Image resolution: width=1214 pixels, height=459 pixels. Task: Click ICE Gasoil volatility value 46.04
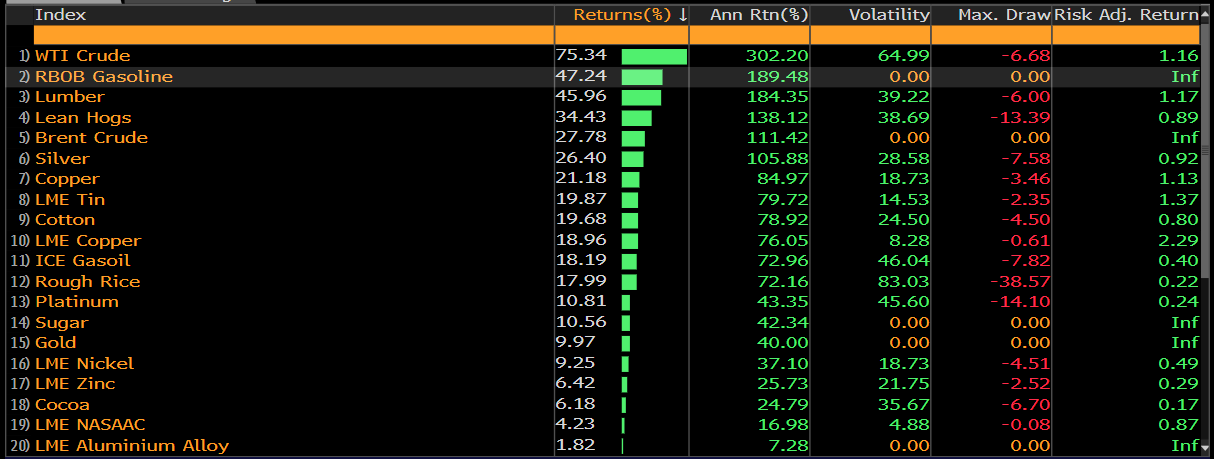coord(905,261)
